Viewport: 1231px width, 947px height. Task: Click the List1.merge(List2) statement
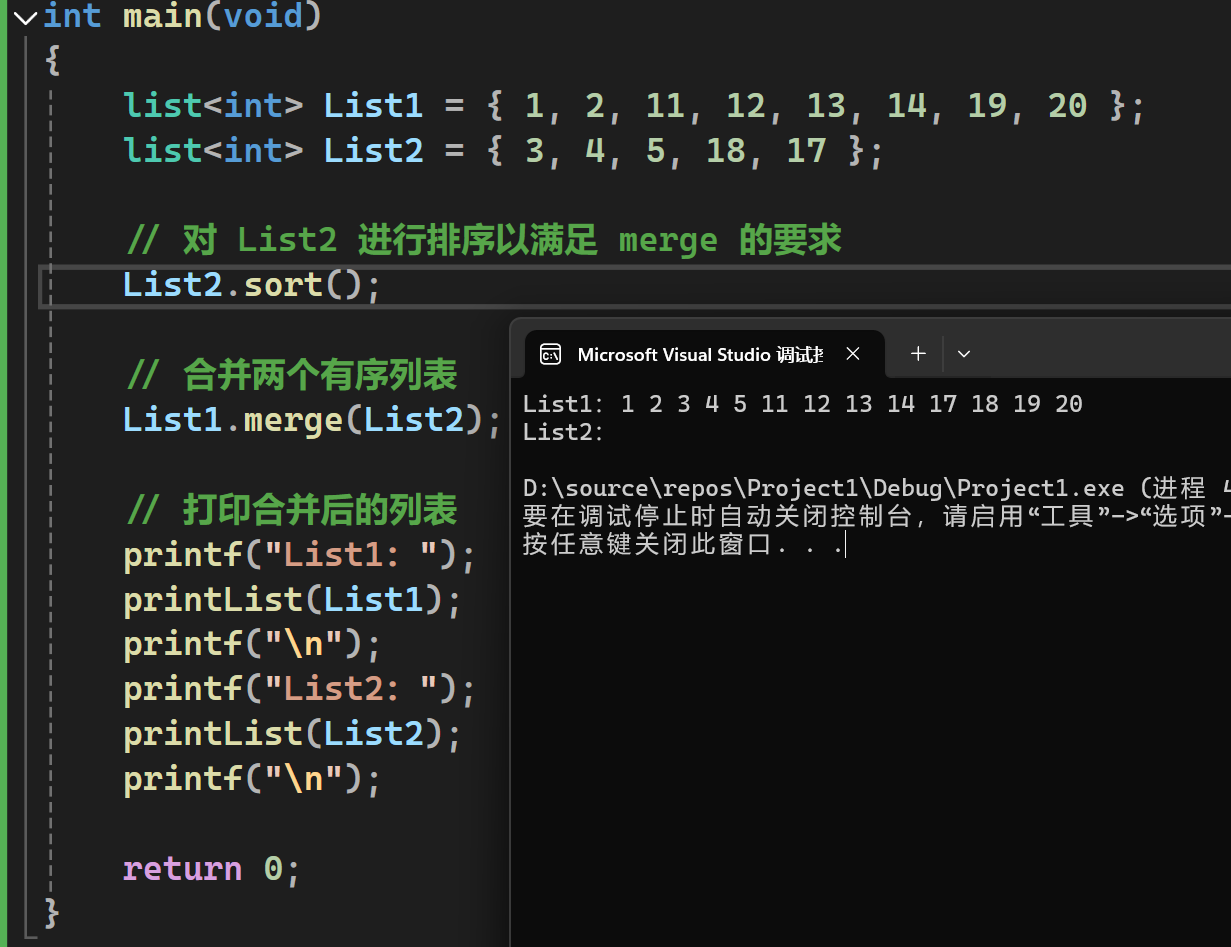pyautogui.click(x=311, y=420)
